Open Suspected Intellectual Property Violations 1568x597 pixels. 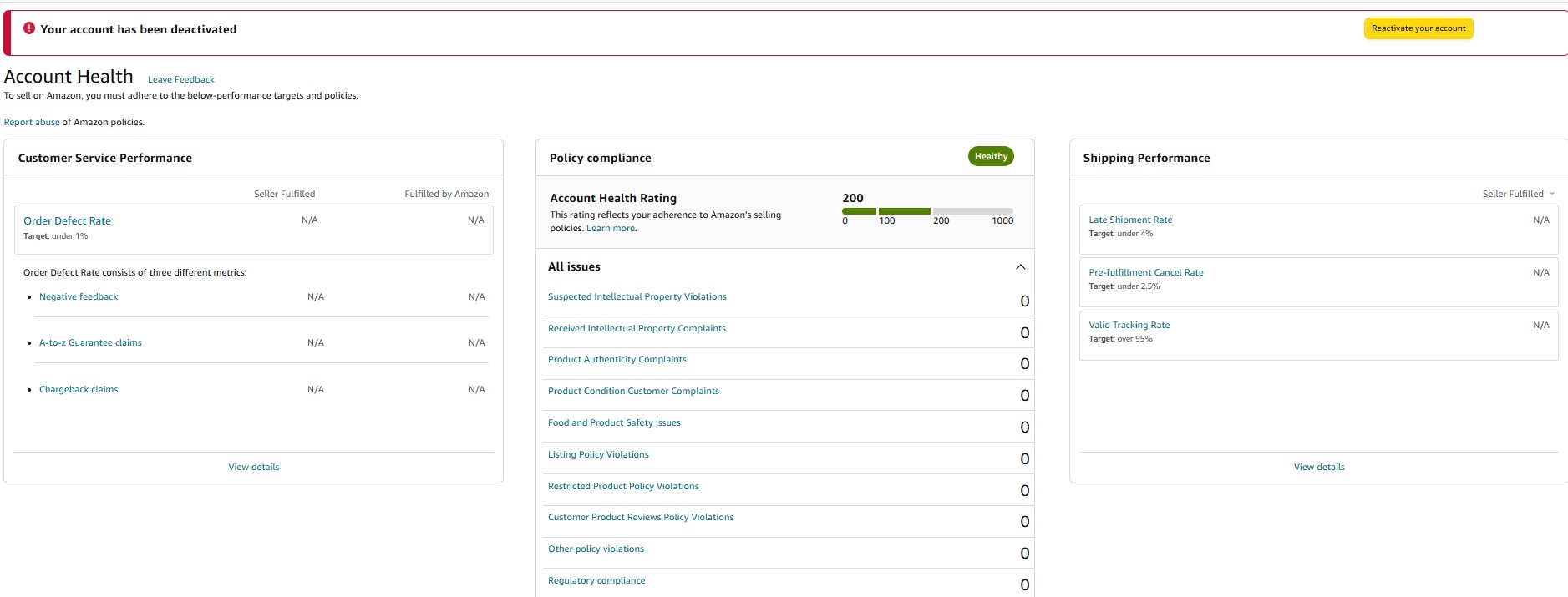pos(637,296)
